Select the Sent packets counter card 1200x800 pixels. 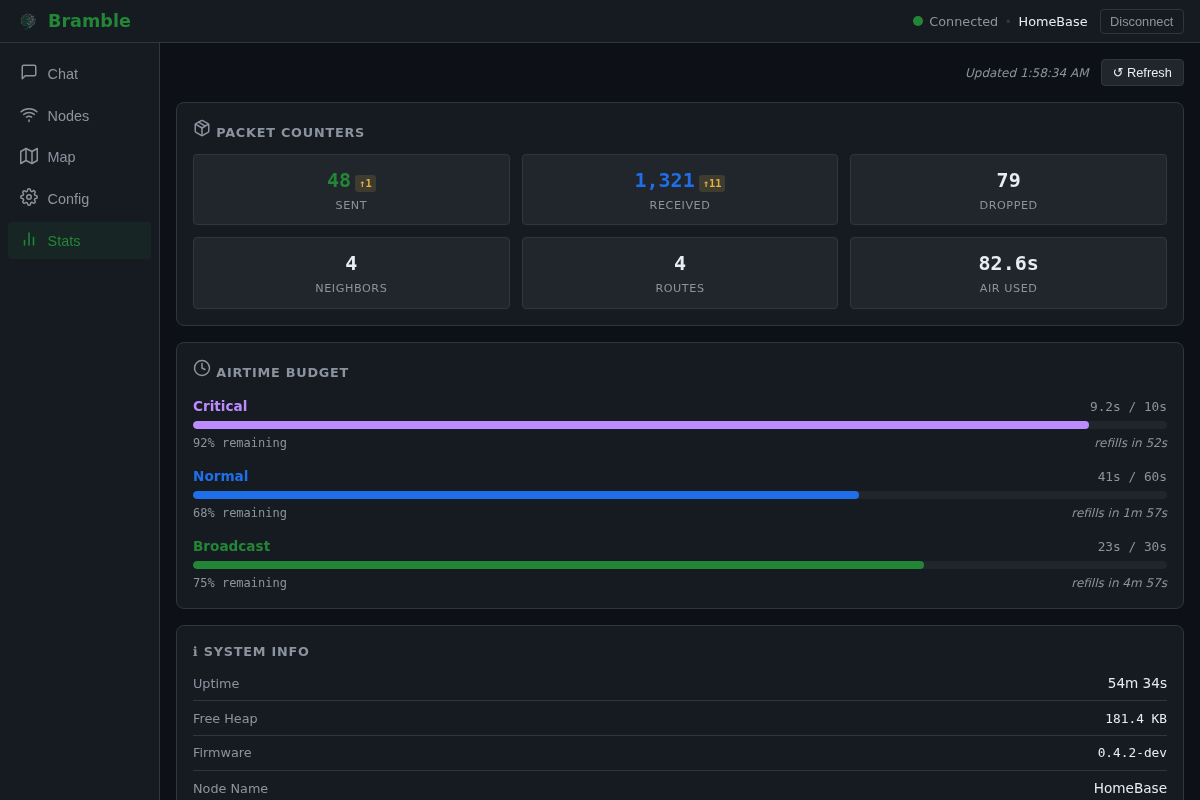click(x=351, y=189)
